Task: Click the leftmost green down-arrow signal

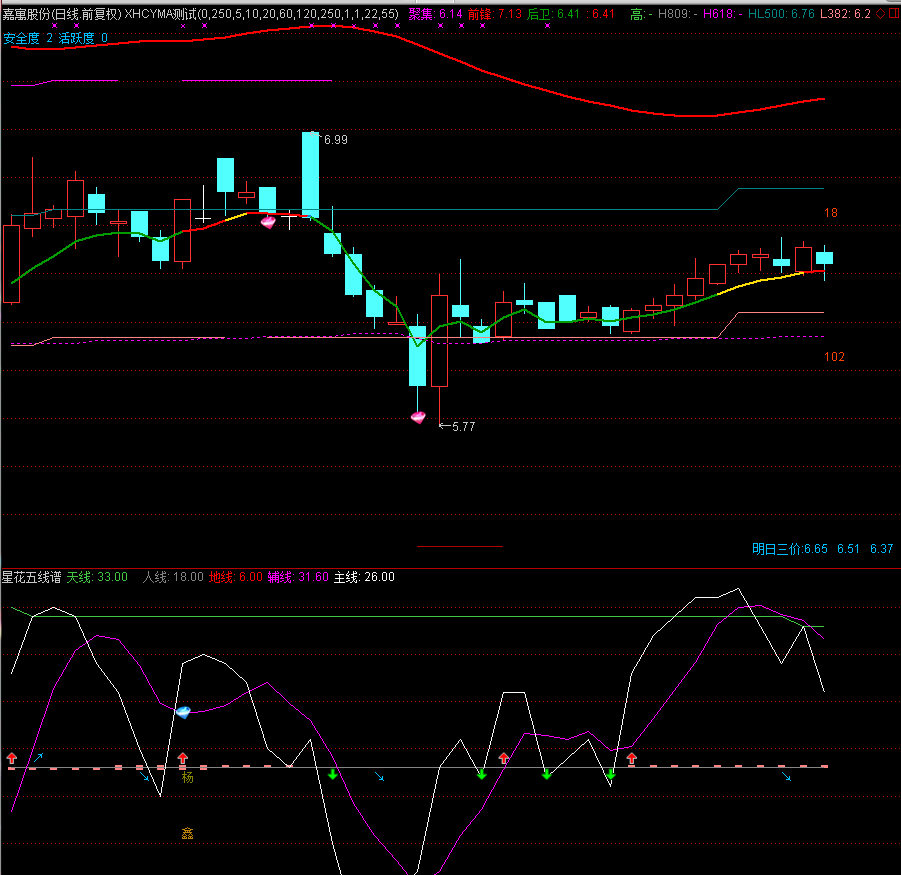Action: (333, 774)
